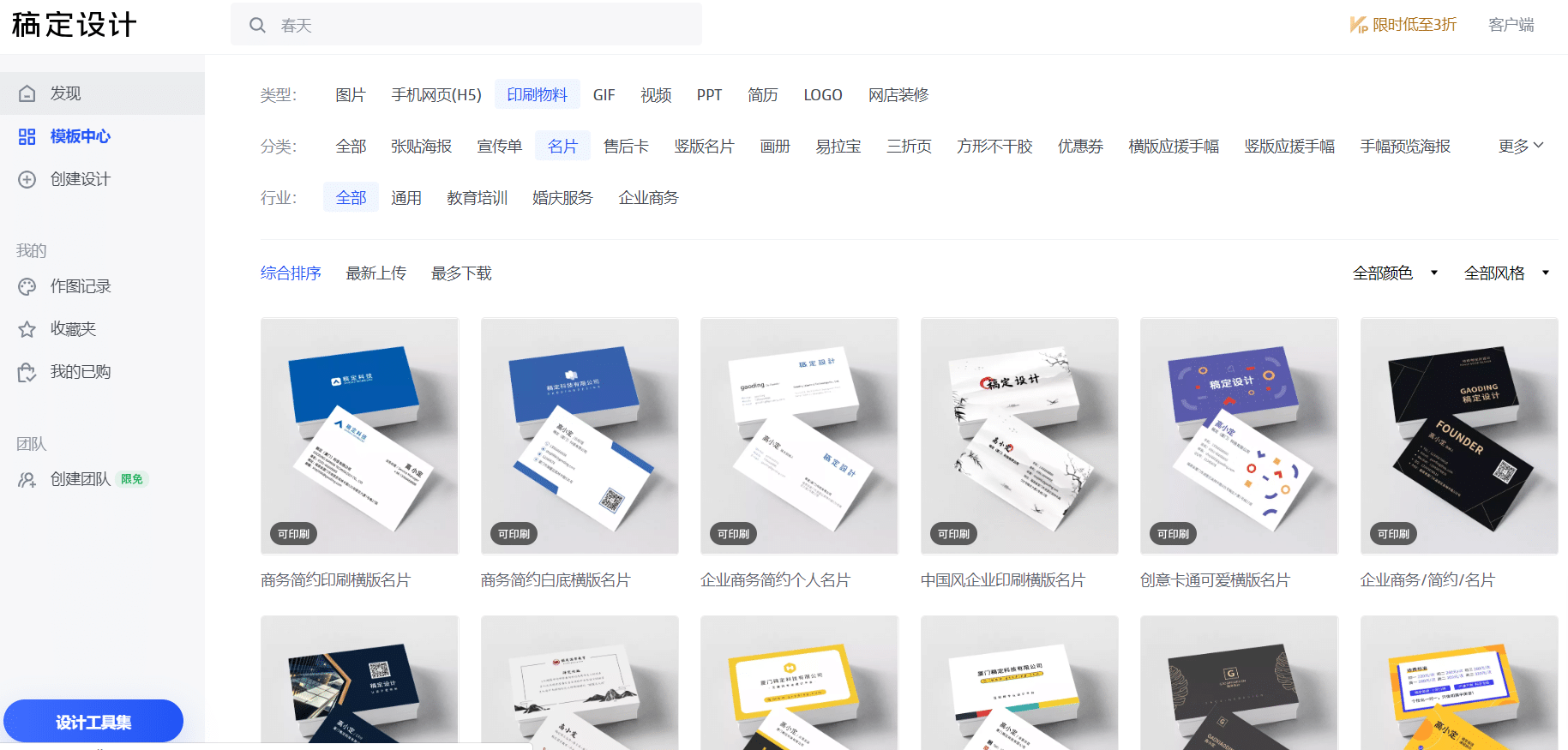Viewport: 1568px width, 750px height.
Task: Choose the 宣传单 category
Action: (x=500, y=146)
